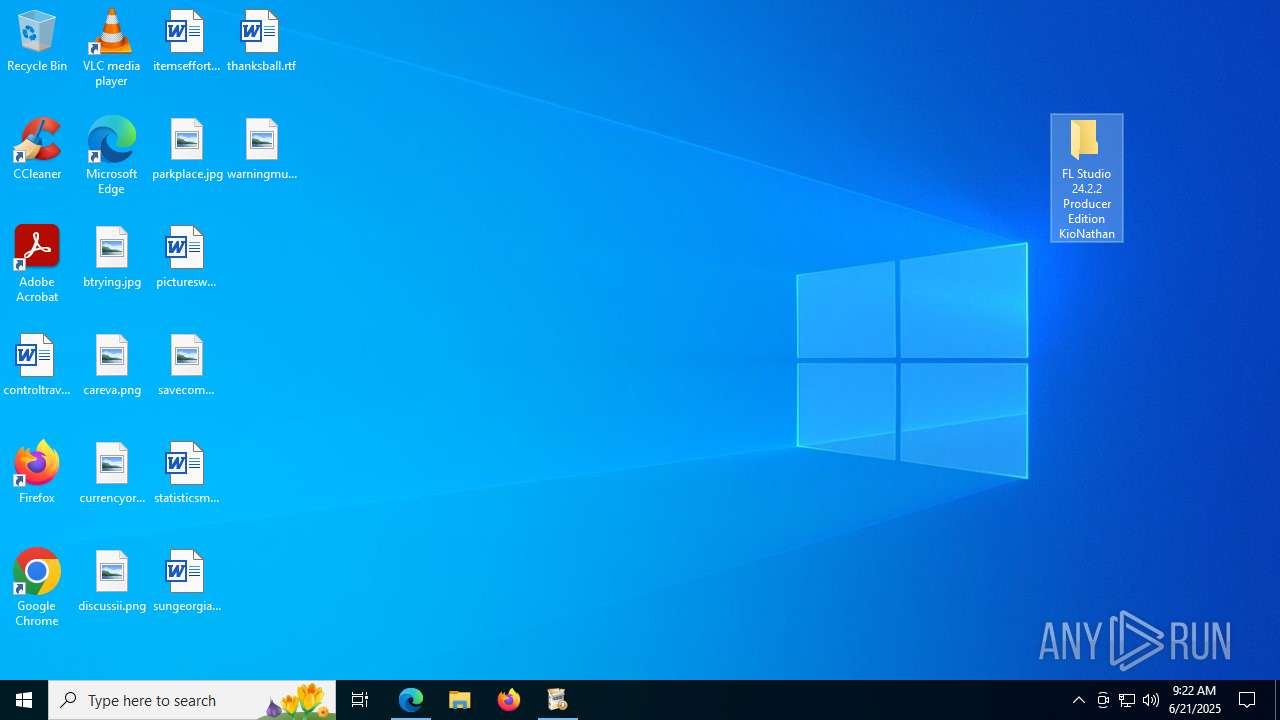Image resolution: width=1280 pixels, height=720 pixels.
Task: Open the network status tray icon
Action: click(x=1127, y=700)
